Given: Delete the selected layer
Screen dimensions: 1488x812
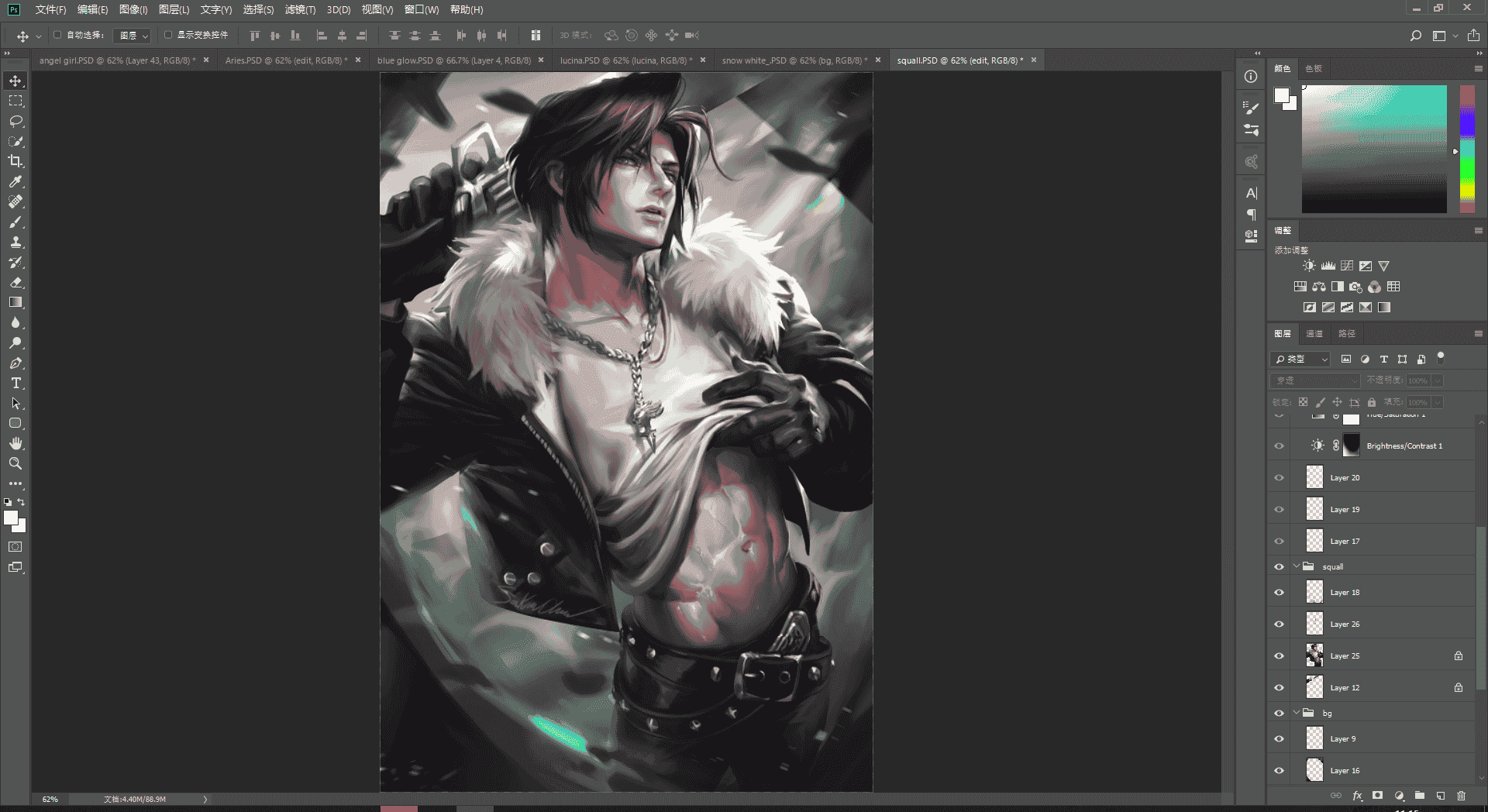Looking at the screenshot, I should (1461, 796).
